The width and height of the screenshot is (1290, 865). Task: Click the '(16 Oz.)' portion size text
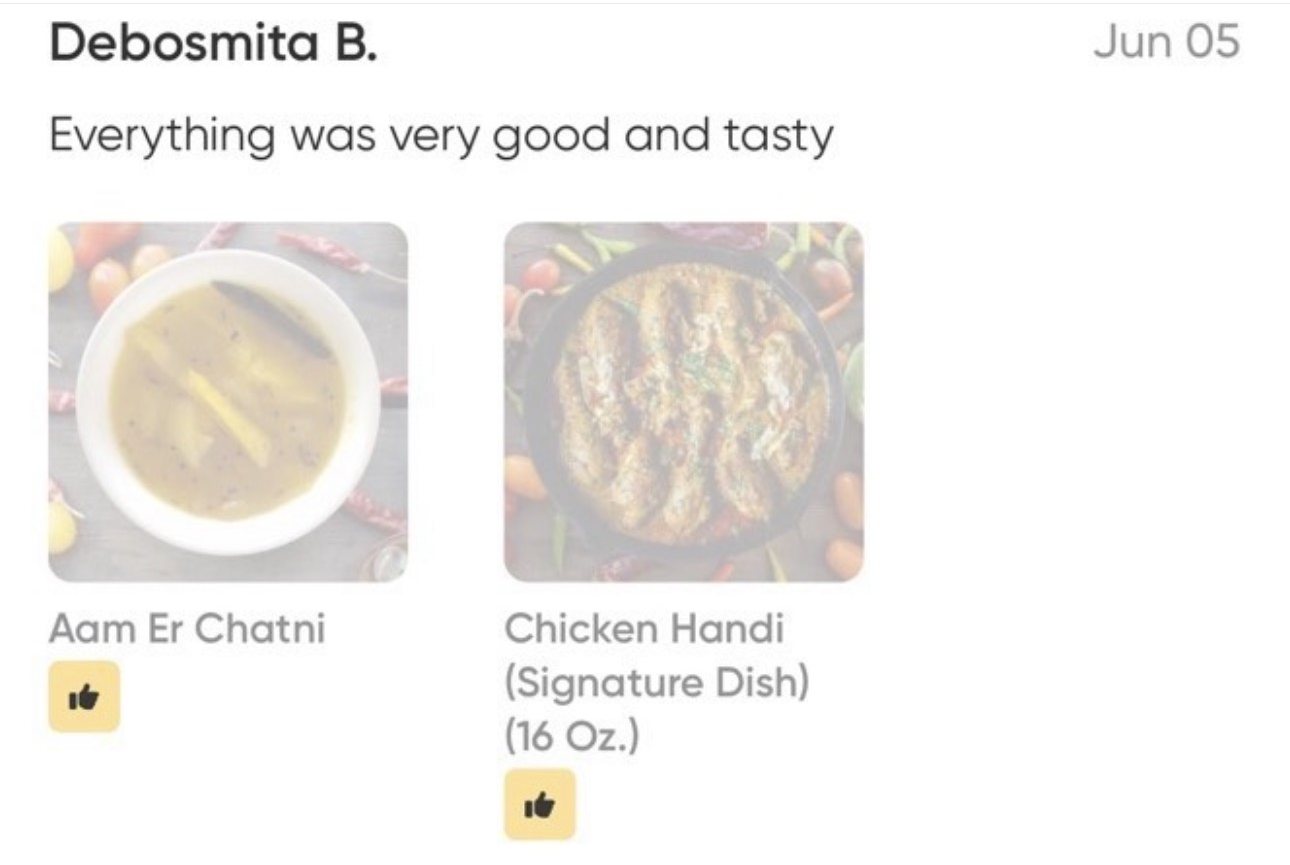[x=572, y=738]
